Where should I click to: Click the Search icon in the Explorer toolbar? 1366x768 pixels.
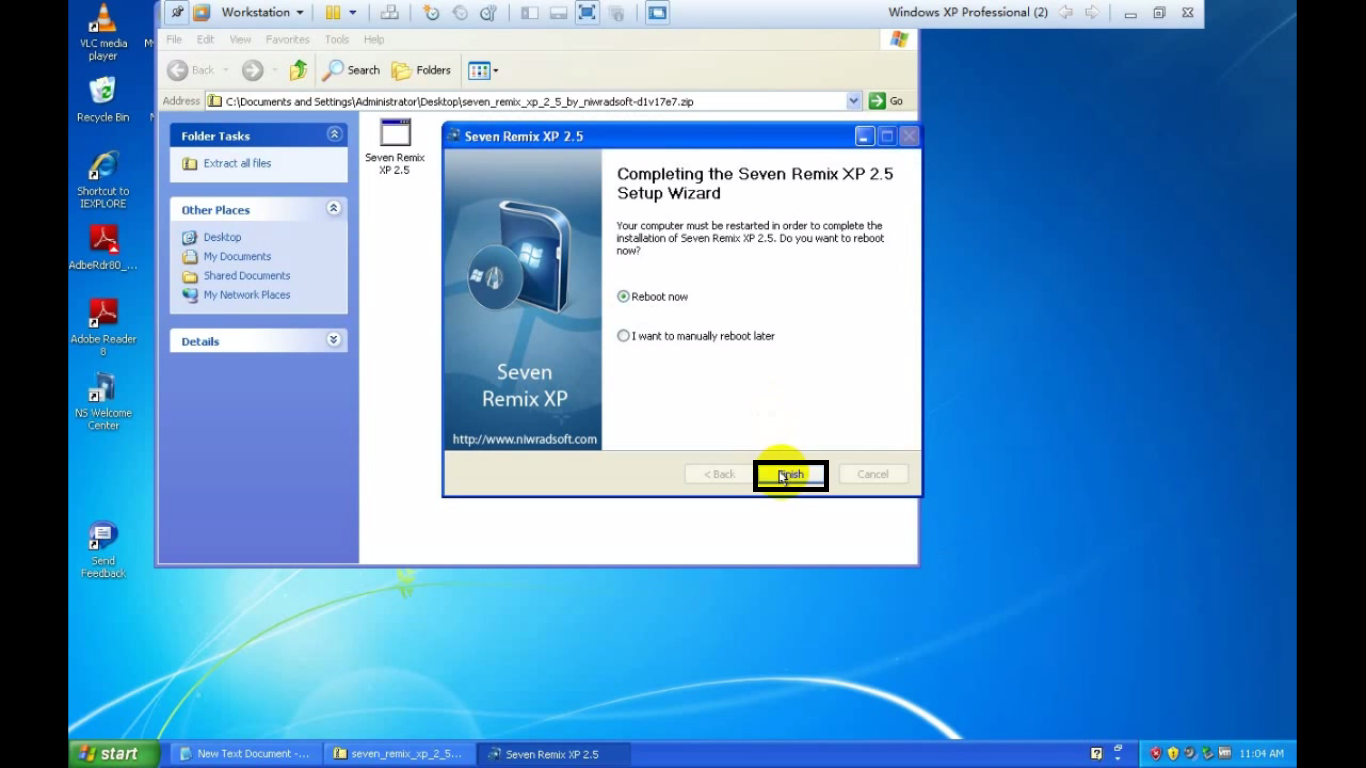point(351,70)
